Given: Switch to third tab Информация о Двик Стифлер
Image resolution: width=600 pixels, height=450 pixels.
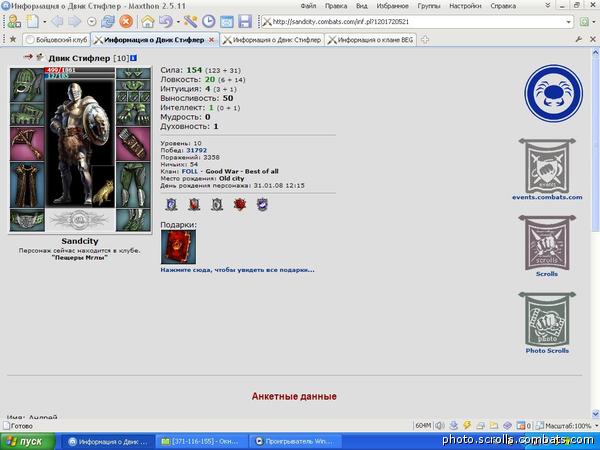Looking at the screenshot, I should click(x=272, y=40).
